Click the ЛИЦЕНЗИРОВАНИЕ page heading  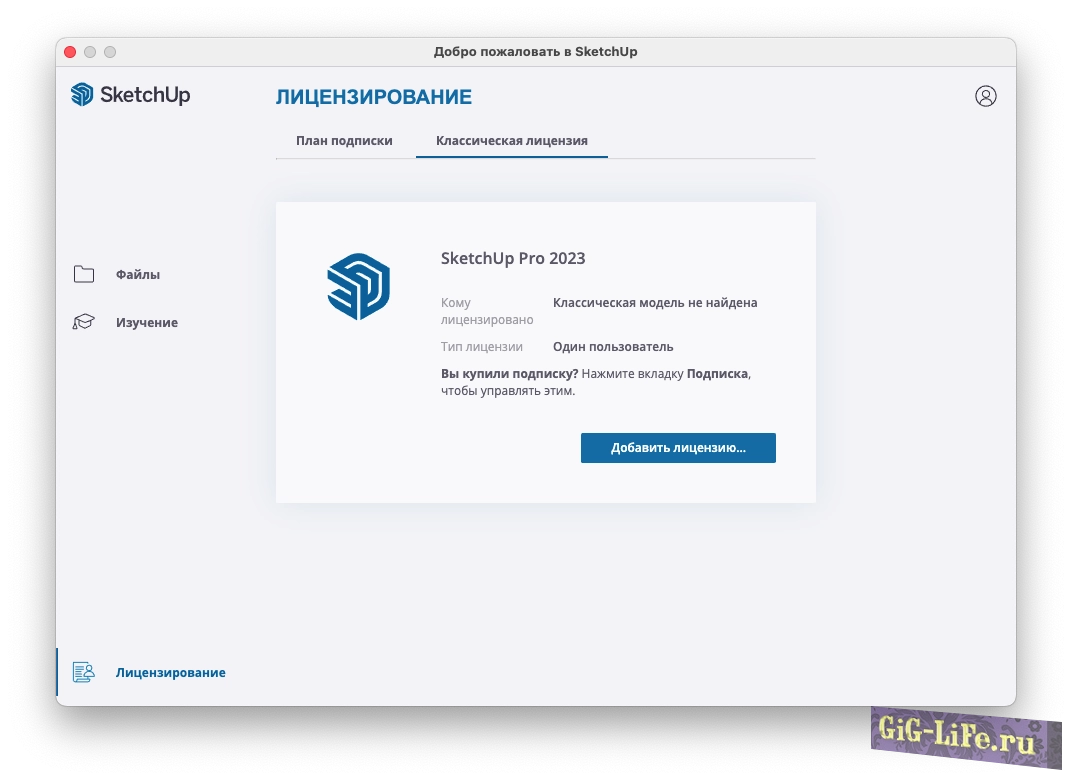point(373,97)
